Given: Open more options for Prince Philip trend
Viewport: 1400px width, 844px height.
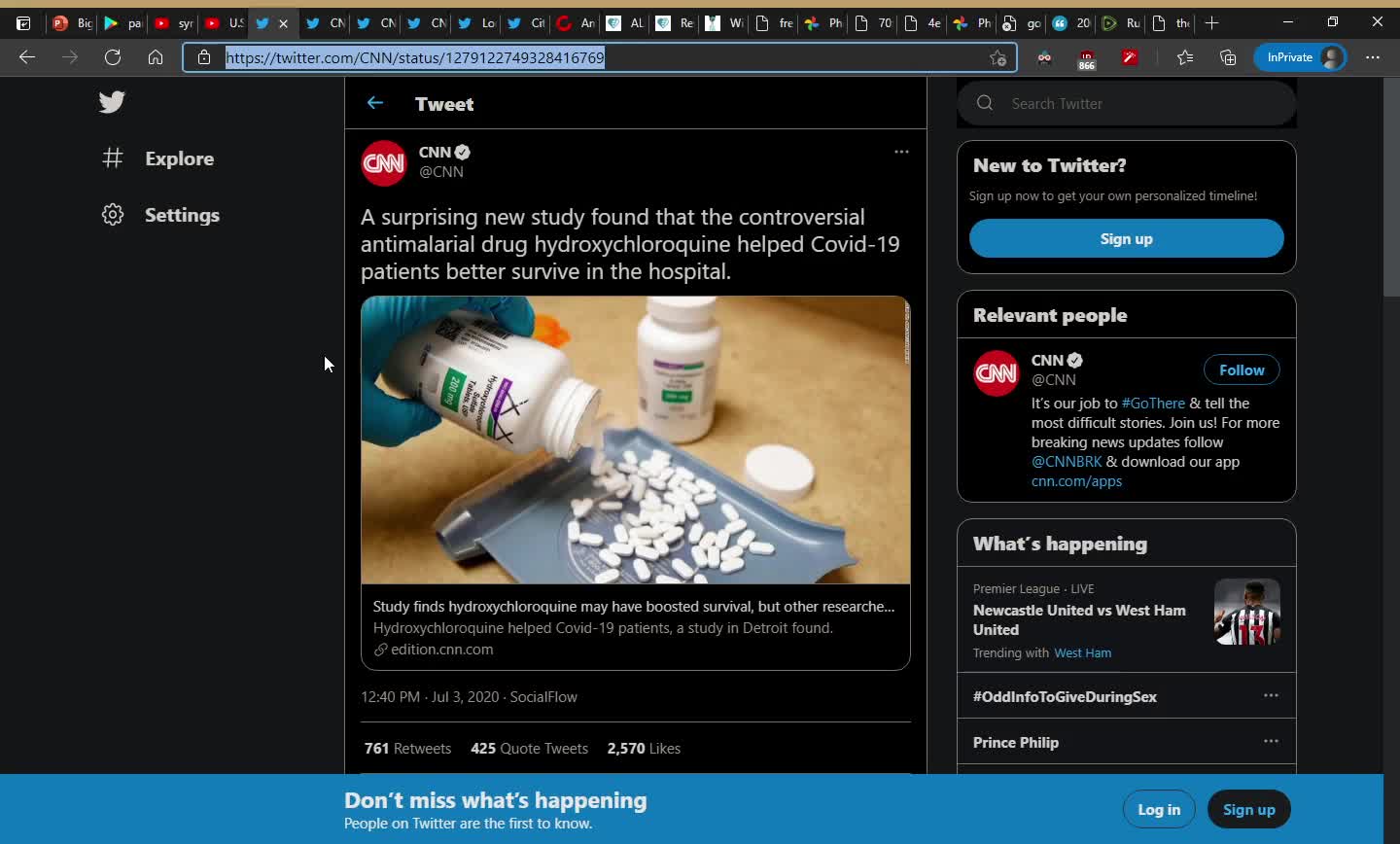Looking at the screenshot, I should coord(1271,741).
